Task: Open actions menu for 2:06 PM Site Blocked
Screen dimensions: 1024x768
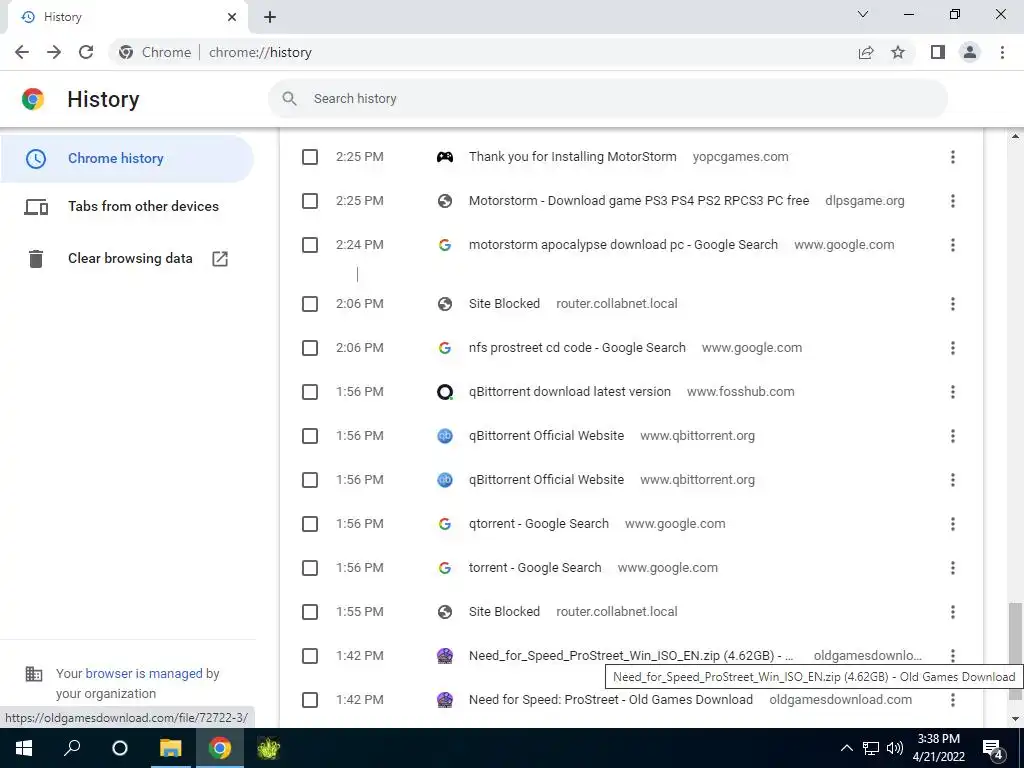Action: pyautogui.click(x=953, y=304)
